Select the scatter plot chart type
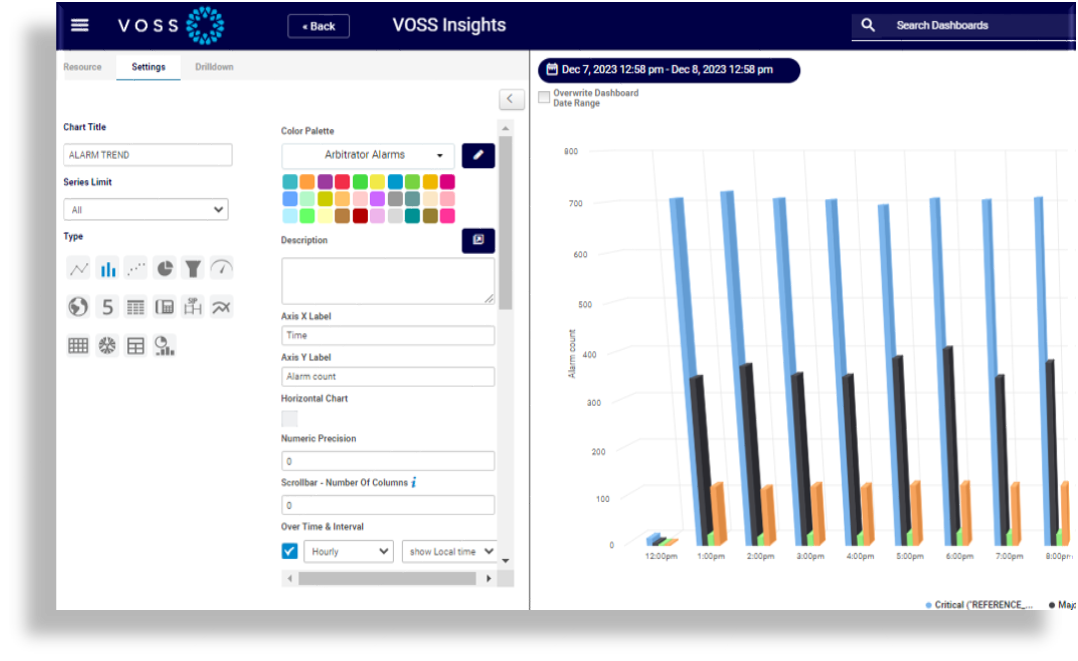The image size is (1078, 661). click(x=136, y=269)
